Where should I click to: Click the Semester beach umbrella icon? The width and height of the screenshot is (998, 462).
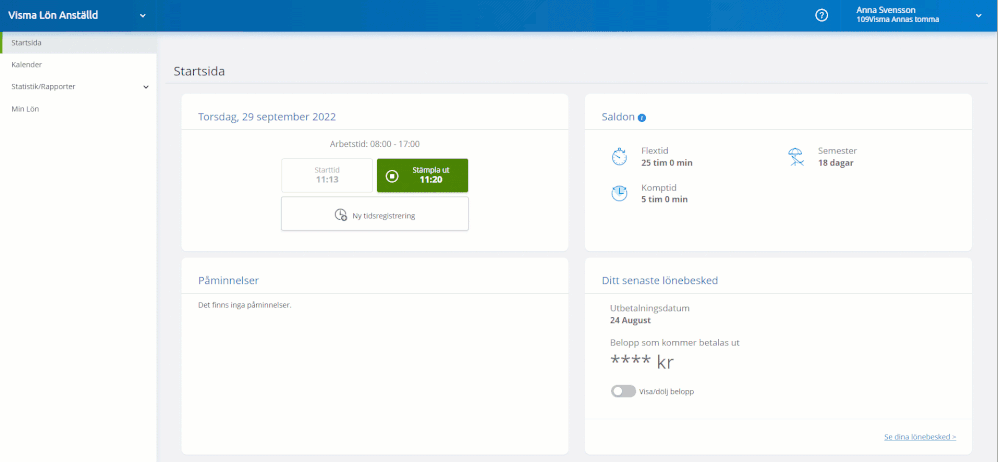[x=796, y=157]
